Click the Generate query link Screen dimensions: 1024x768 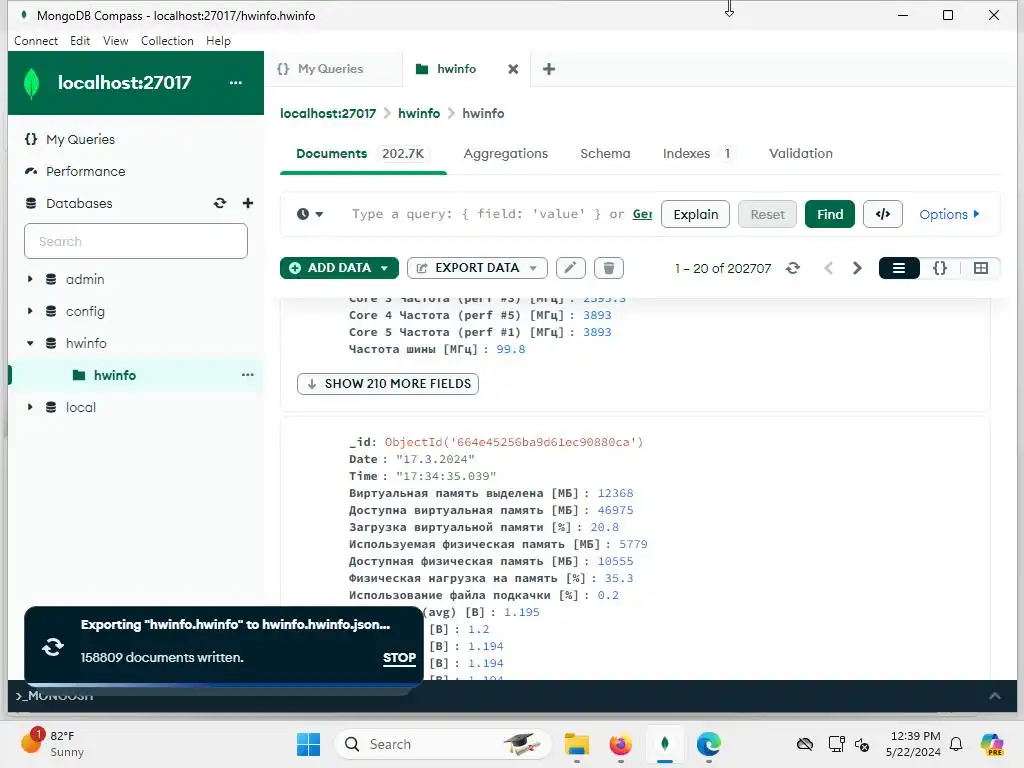pyautogui.click(x=643, y=214)
